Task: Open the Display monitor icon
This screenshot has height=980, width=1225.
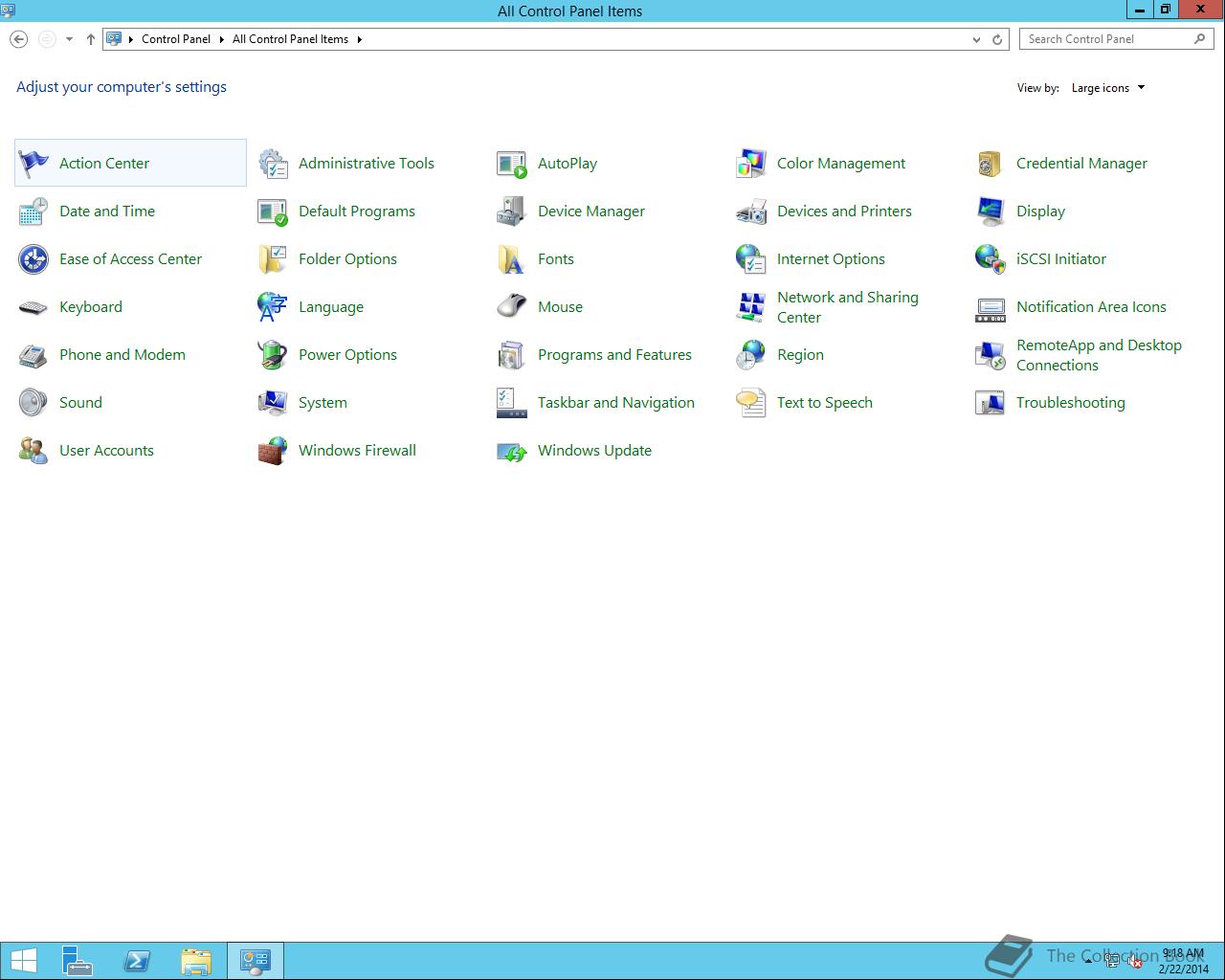Action: point(991,212)
